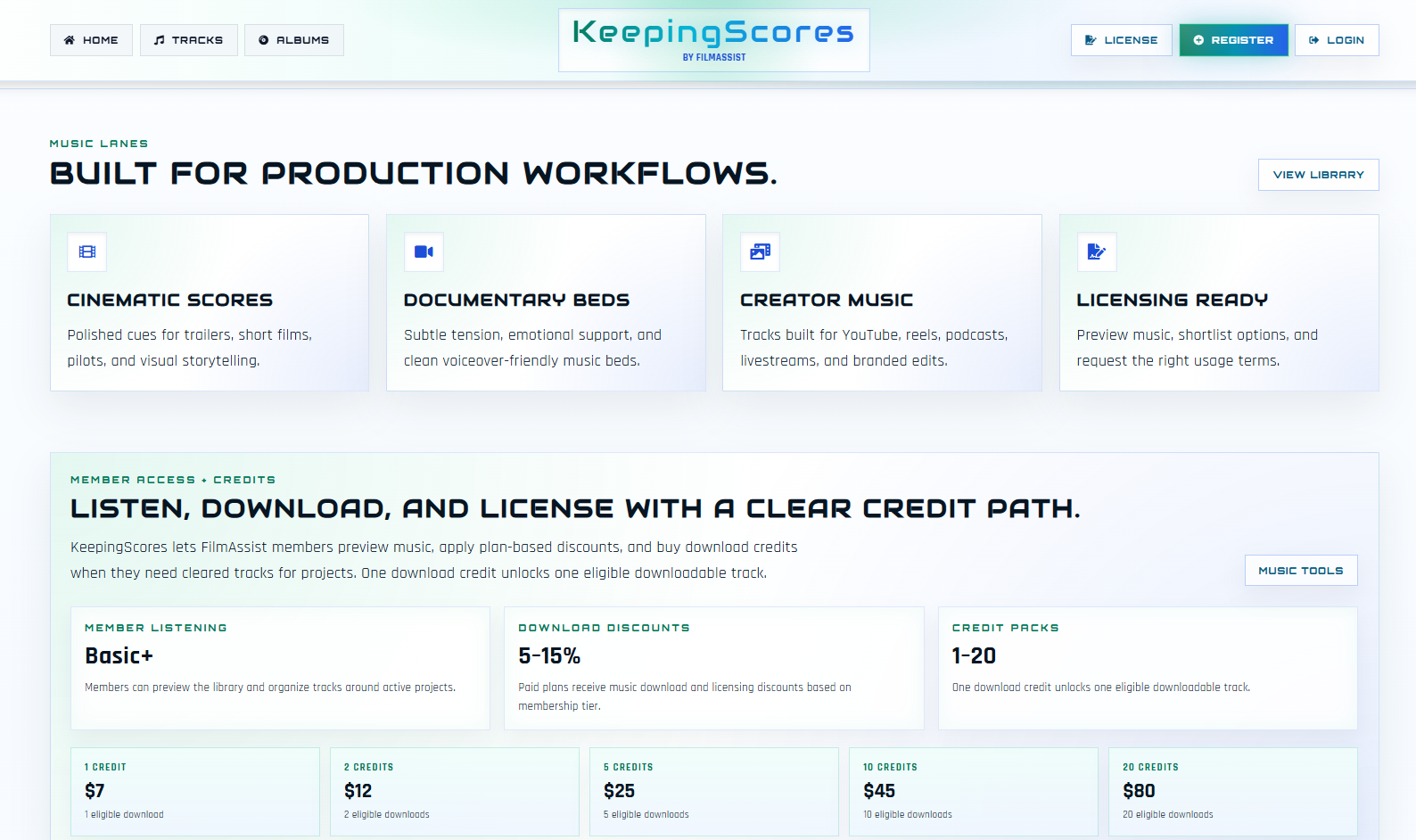Open Music Tools

point(1301,571)
